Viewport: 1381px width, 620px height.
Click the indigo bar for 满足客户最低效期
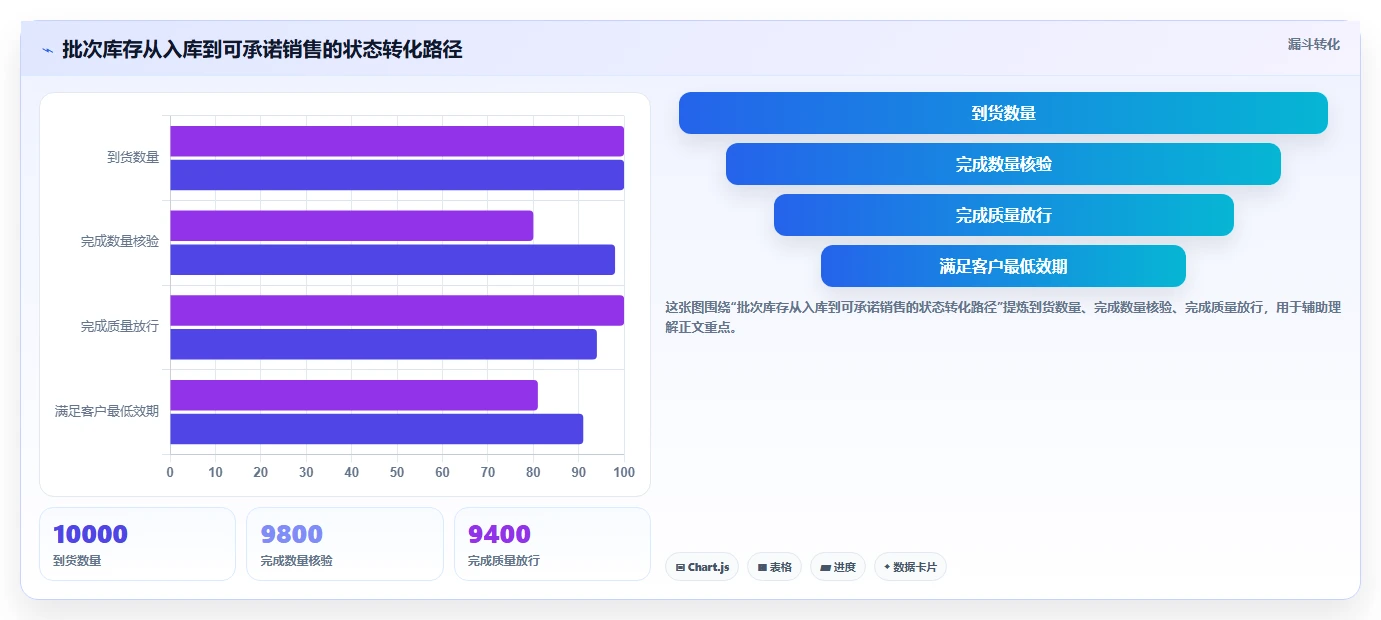click(x=376, y=429)
